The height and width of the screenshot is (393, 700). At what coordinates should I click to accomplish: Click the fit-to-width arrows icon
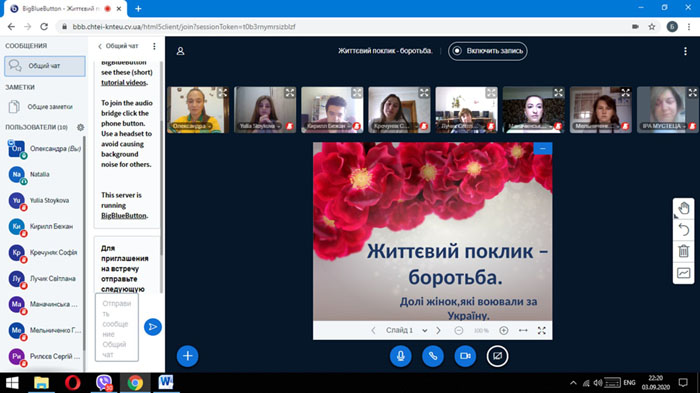pos(523,330)
